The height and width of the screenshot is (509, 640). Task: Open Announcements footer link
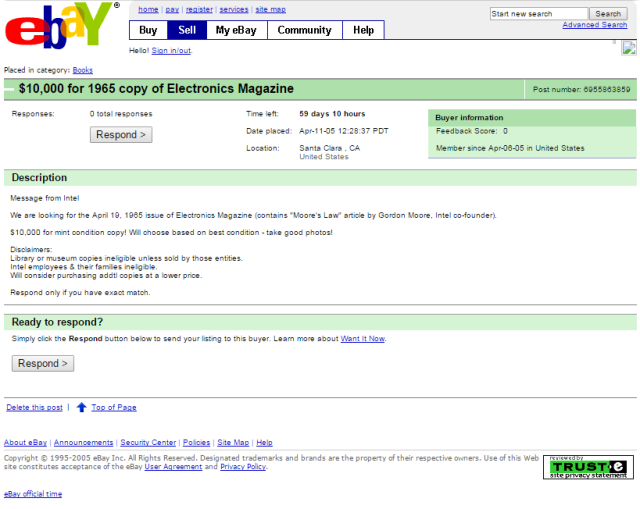(x=83, y=442)
